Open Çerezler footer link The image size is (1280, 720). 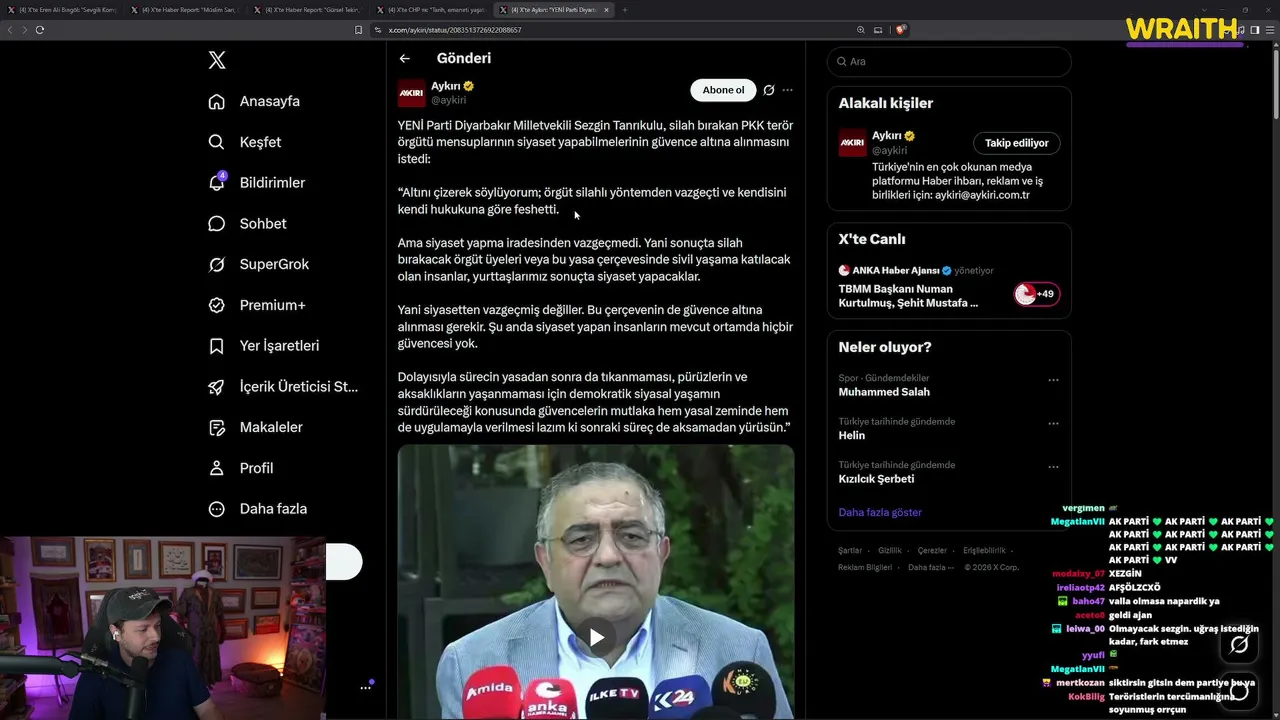[932, 551]
